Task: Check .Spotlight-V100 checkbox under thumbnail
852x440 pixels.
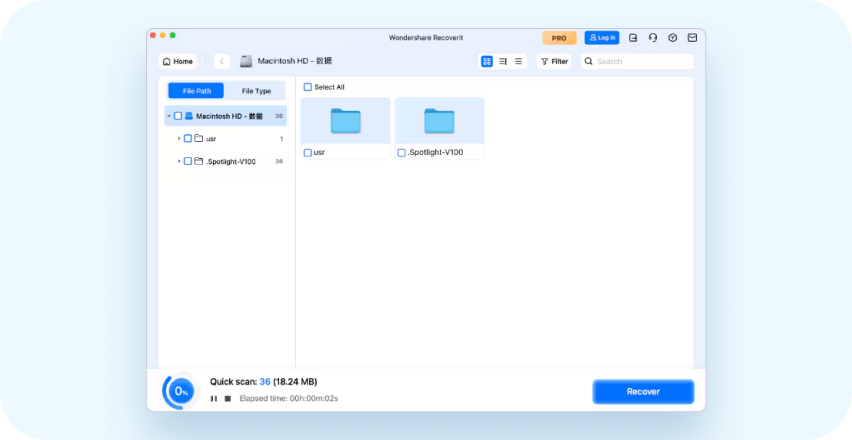Action: coord(402,153)
